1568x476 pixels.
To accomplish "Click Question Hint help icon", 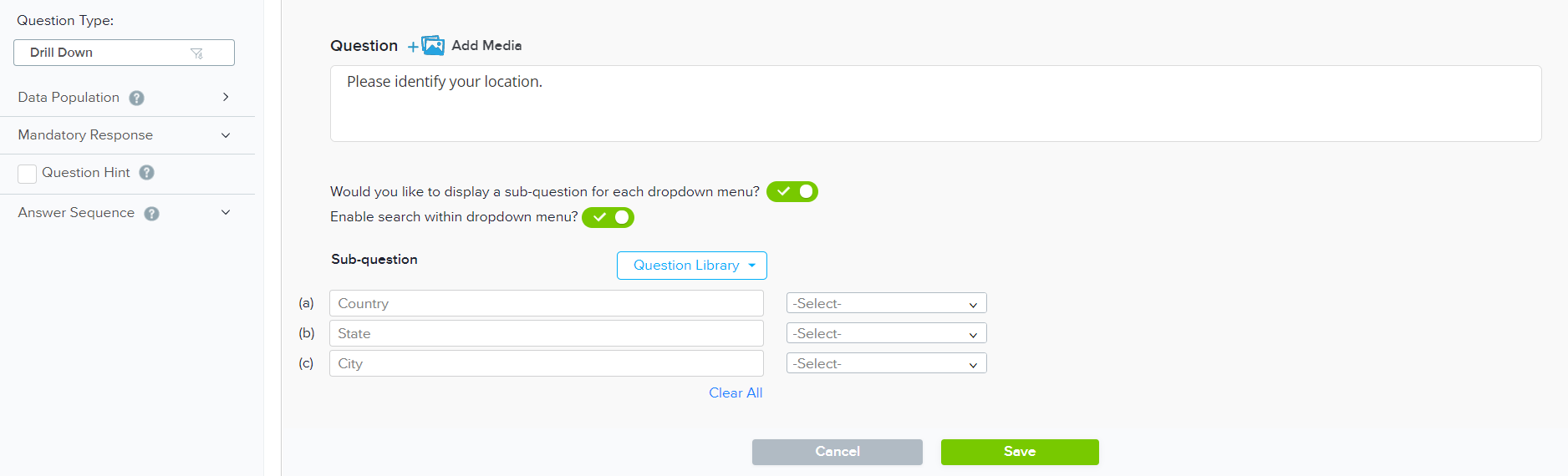I will [x=147, y=173].
